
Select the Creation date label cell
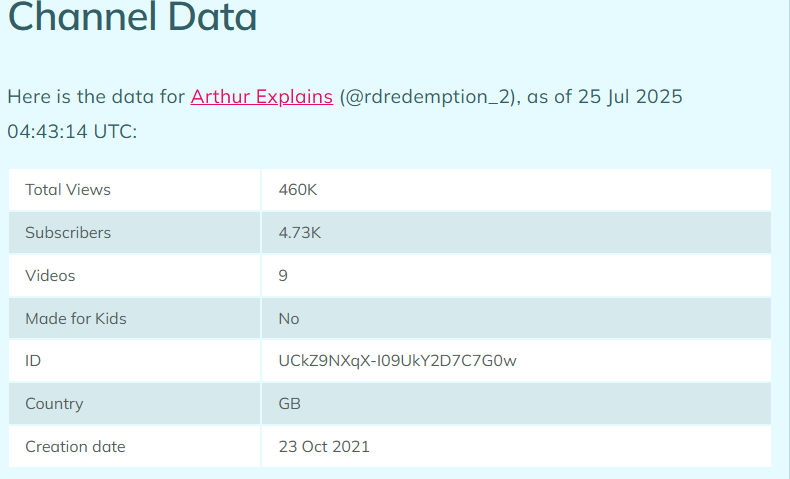tap(135, 447)
